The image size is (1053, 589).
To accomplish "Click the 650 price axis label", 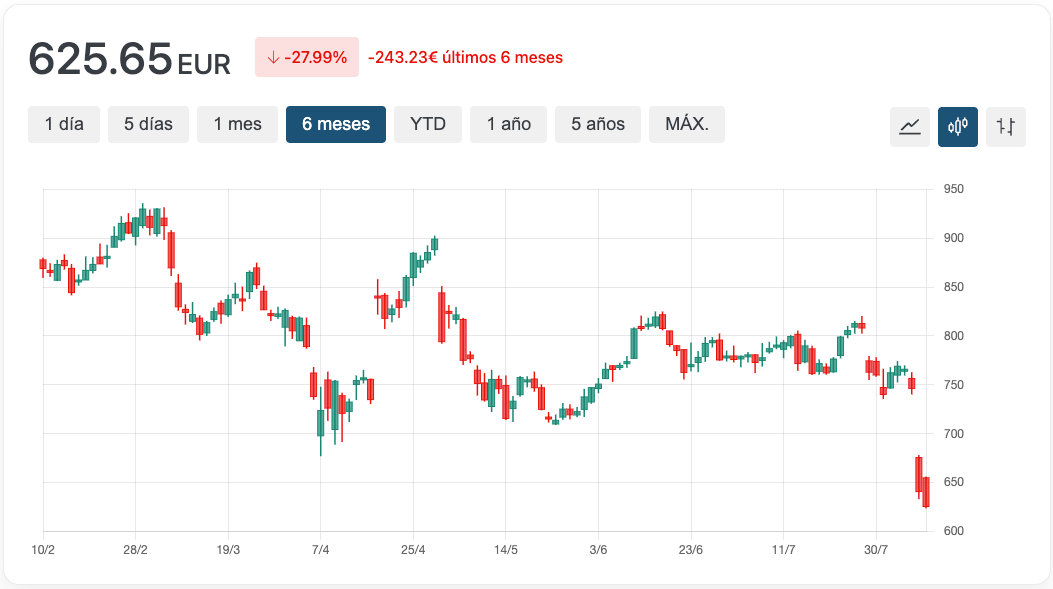I will pos(954,482).
